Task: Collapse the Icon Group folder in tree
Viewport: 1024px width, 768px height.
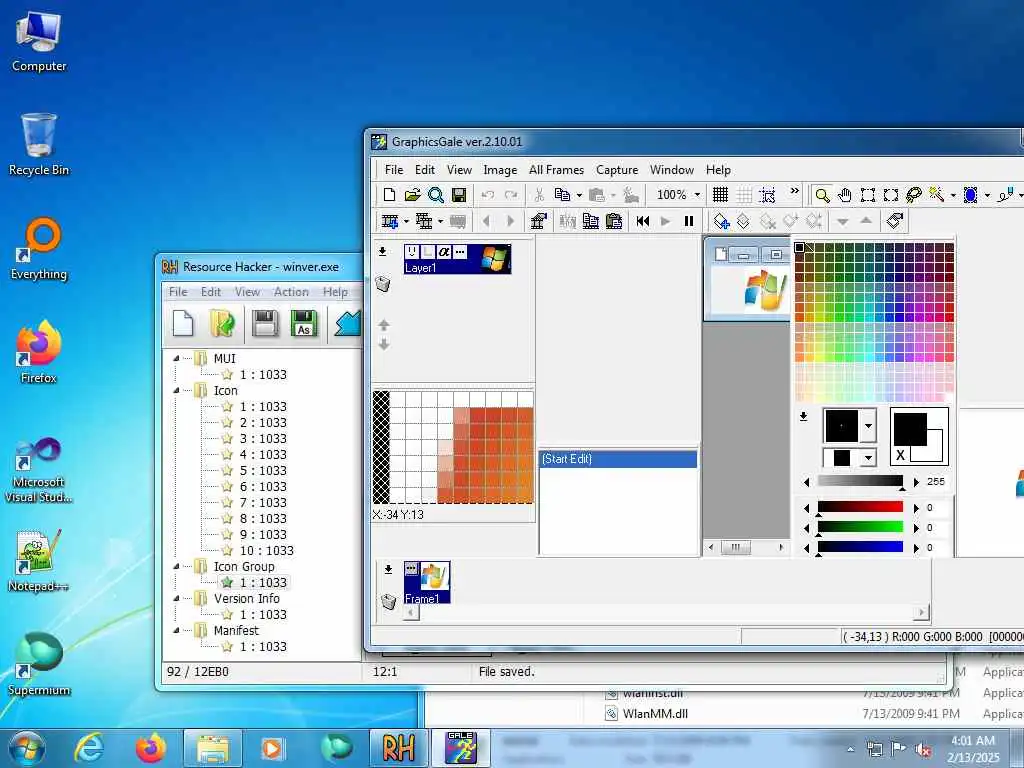Action: (176, 566)
